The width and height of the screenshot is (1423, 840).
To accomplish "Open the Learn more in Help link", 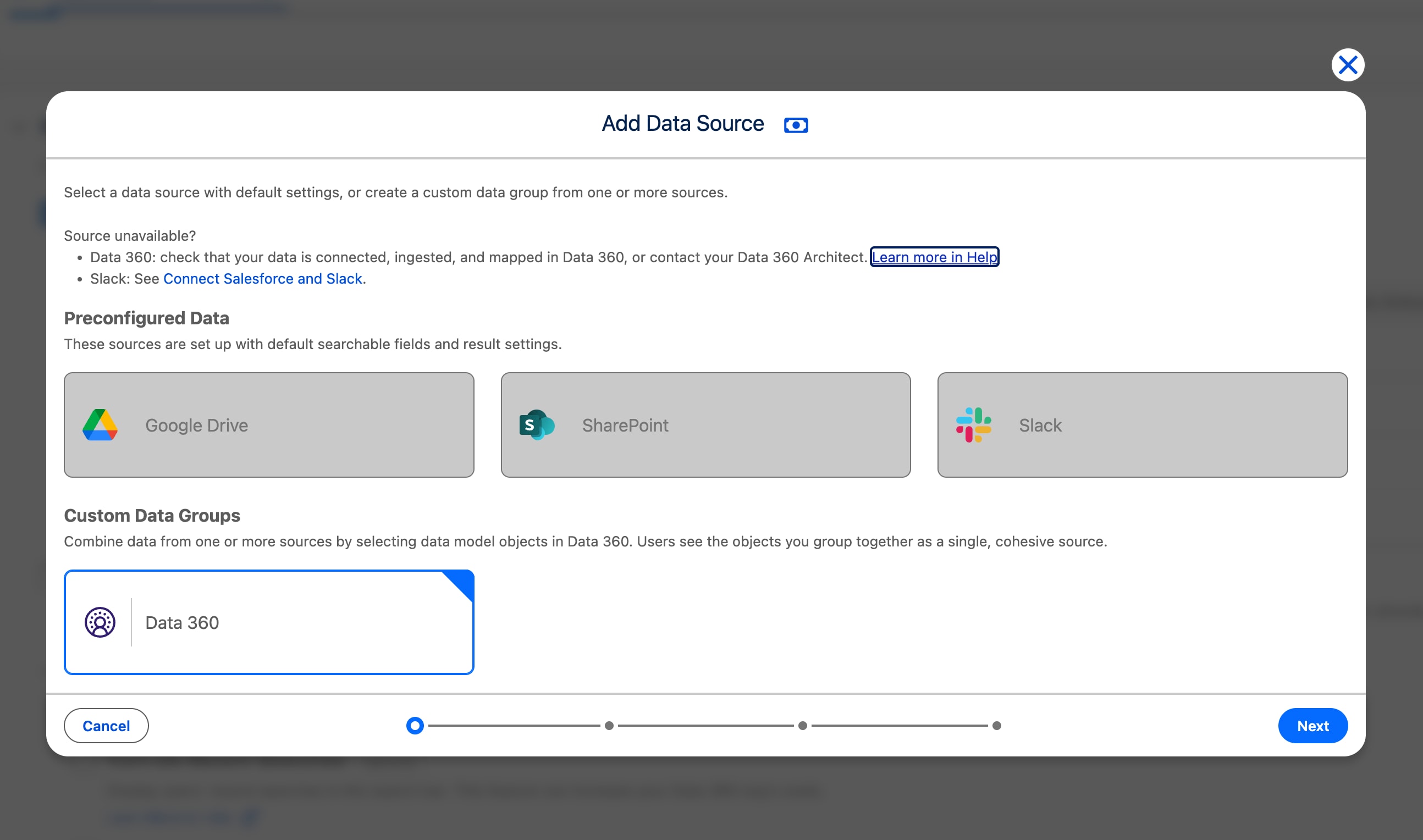I will click(935, 257).
